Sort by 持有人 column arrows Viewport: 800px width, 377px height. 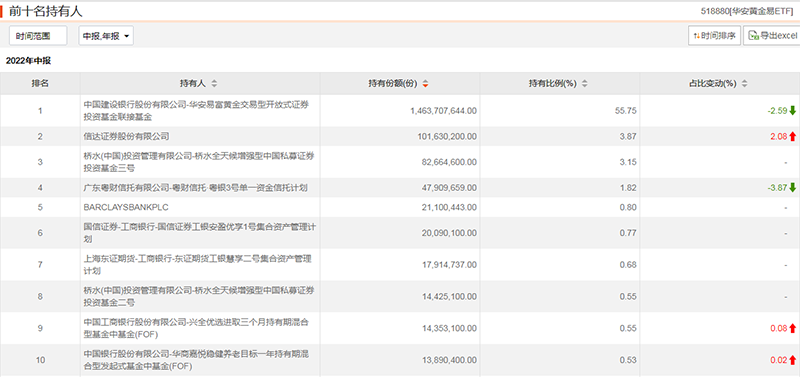(x=214, y=84)
